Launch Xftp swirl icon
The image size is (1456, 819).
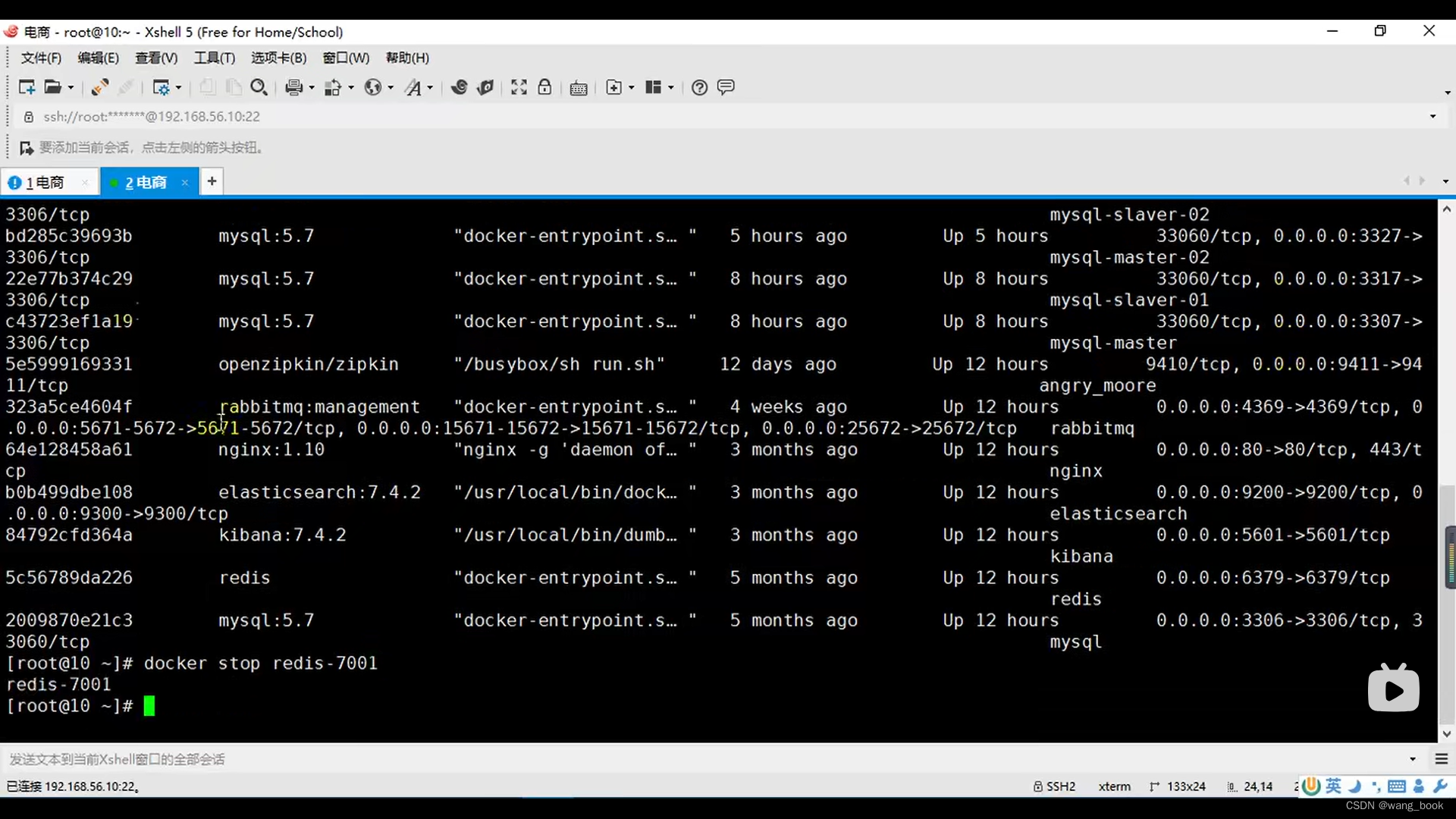point(459,87)
